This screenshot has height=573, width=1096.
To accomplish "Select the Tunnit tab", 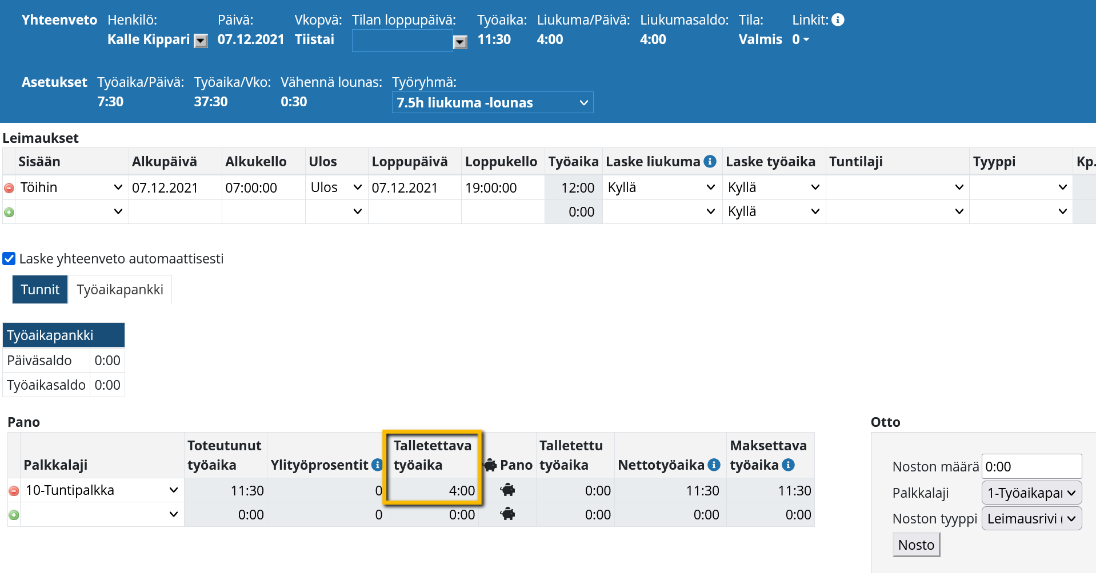I will tap(40, 290).
